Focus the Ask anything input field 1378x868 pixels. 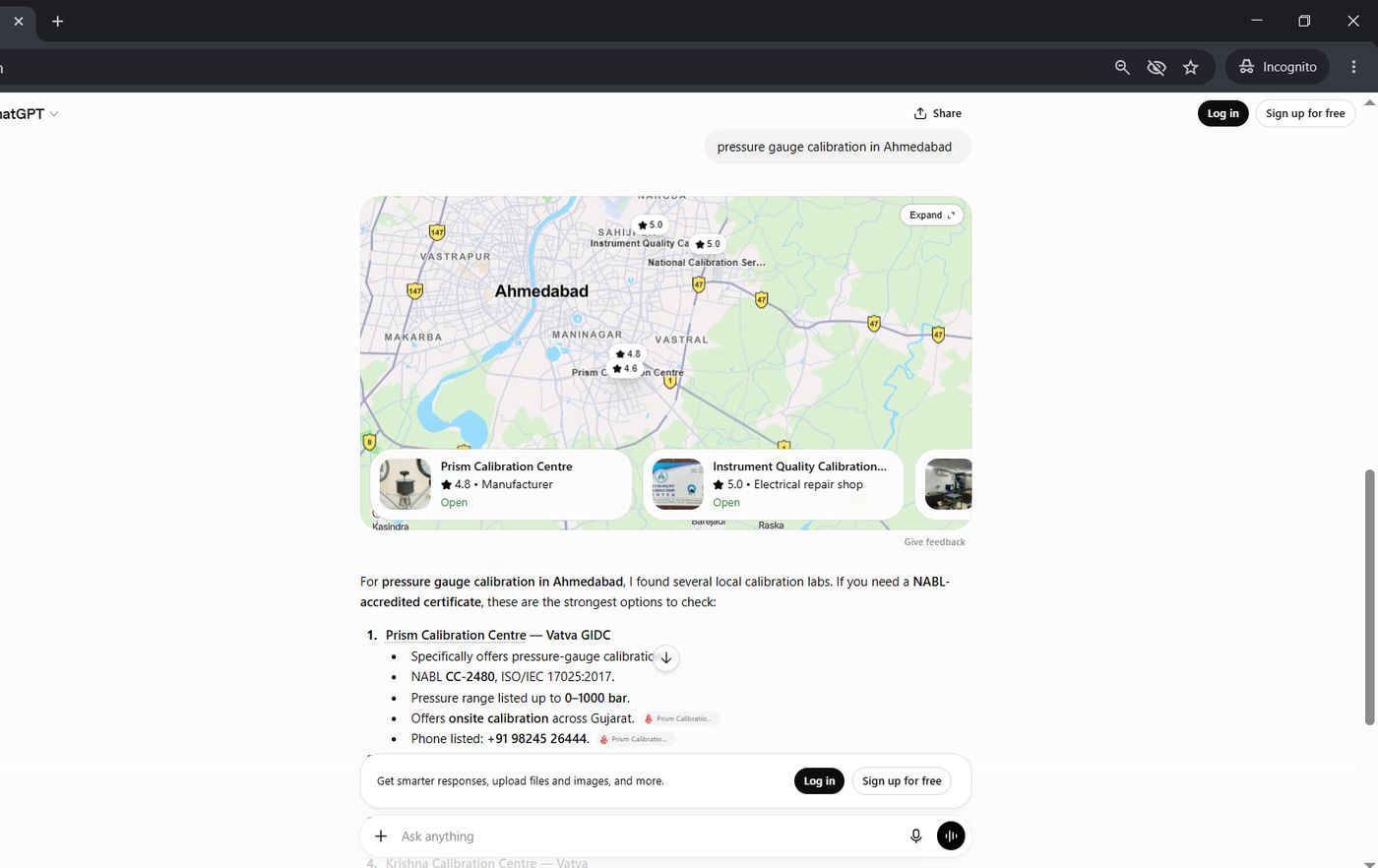[650, 837]
